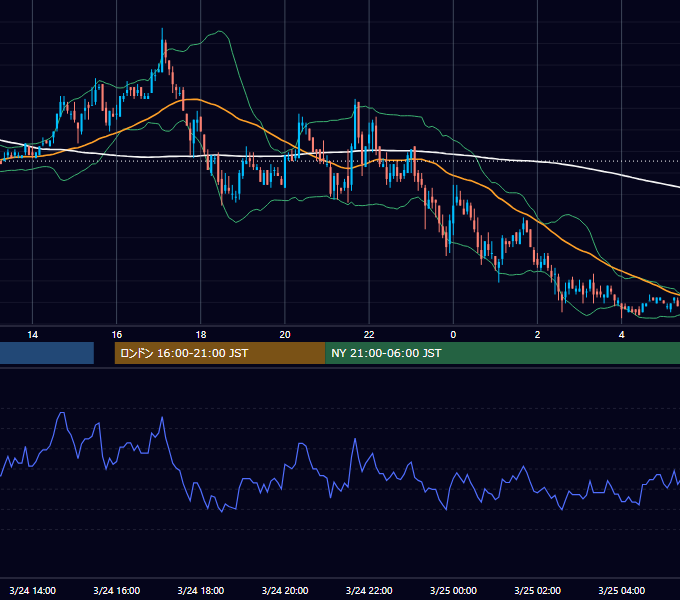
Task: Select the '0' hour label on price chart axis
Action: point(453,335)
